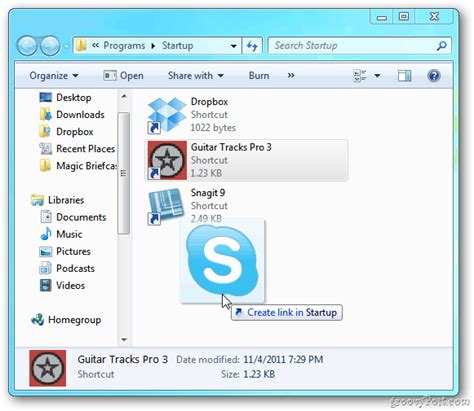Select the Snagit 9 shortcut icon

coord(166,206)
